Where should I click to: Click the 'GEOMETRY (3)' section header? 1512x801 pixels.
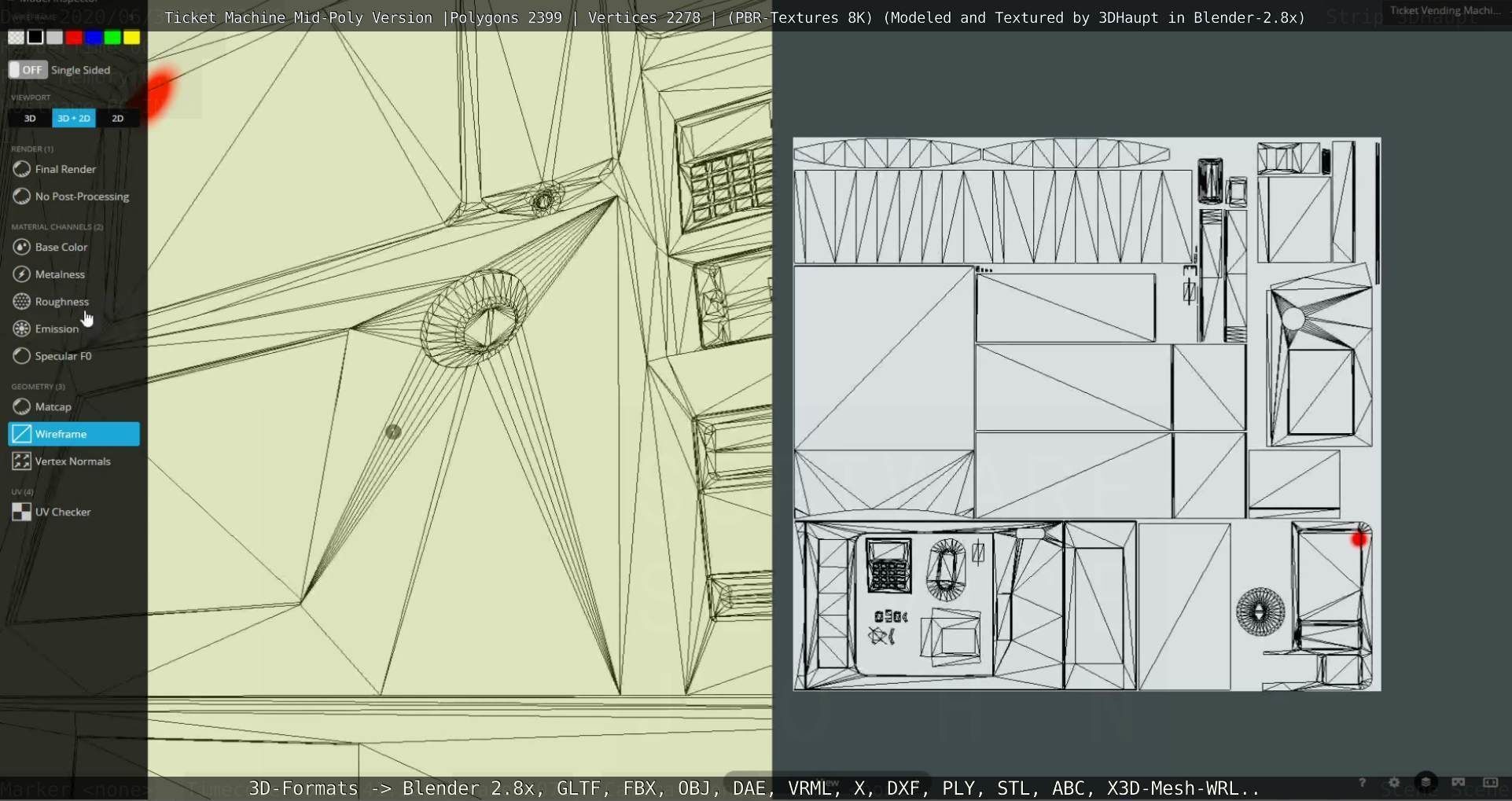[x=38, y=387]
